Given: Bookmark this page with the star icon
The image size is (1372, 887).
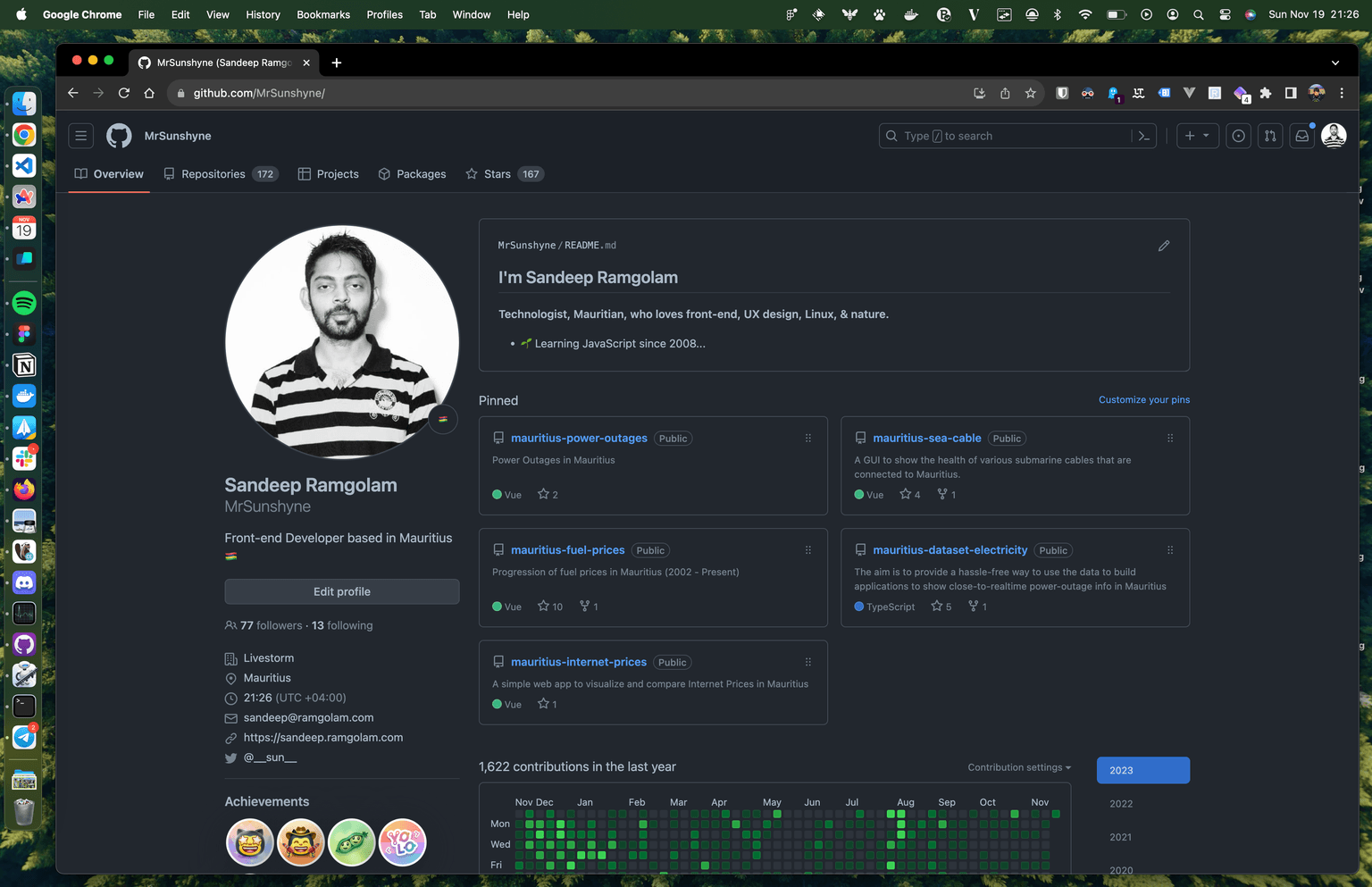Looking at the screenshot, I should point(1031,93).
